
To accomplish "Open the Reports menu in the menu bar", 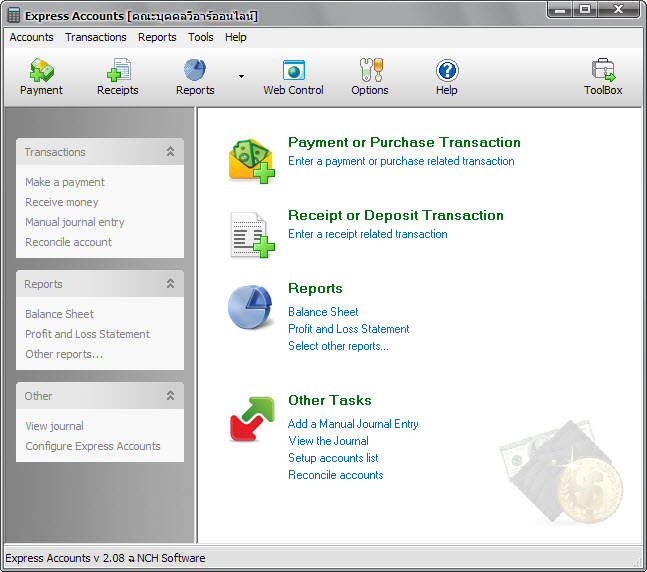I will (157, 37).
